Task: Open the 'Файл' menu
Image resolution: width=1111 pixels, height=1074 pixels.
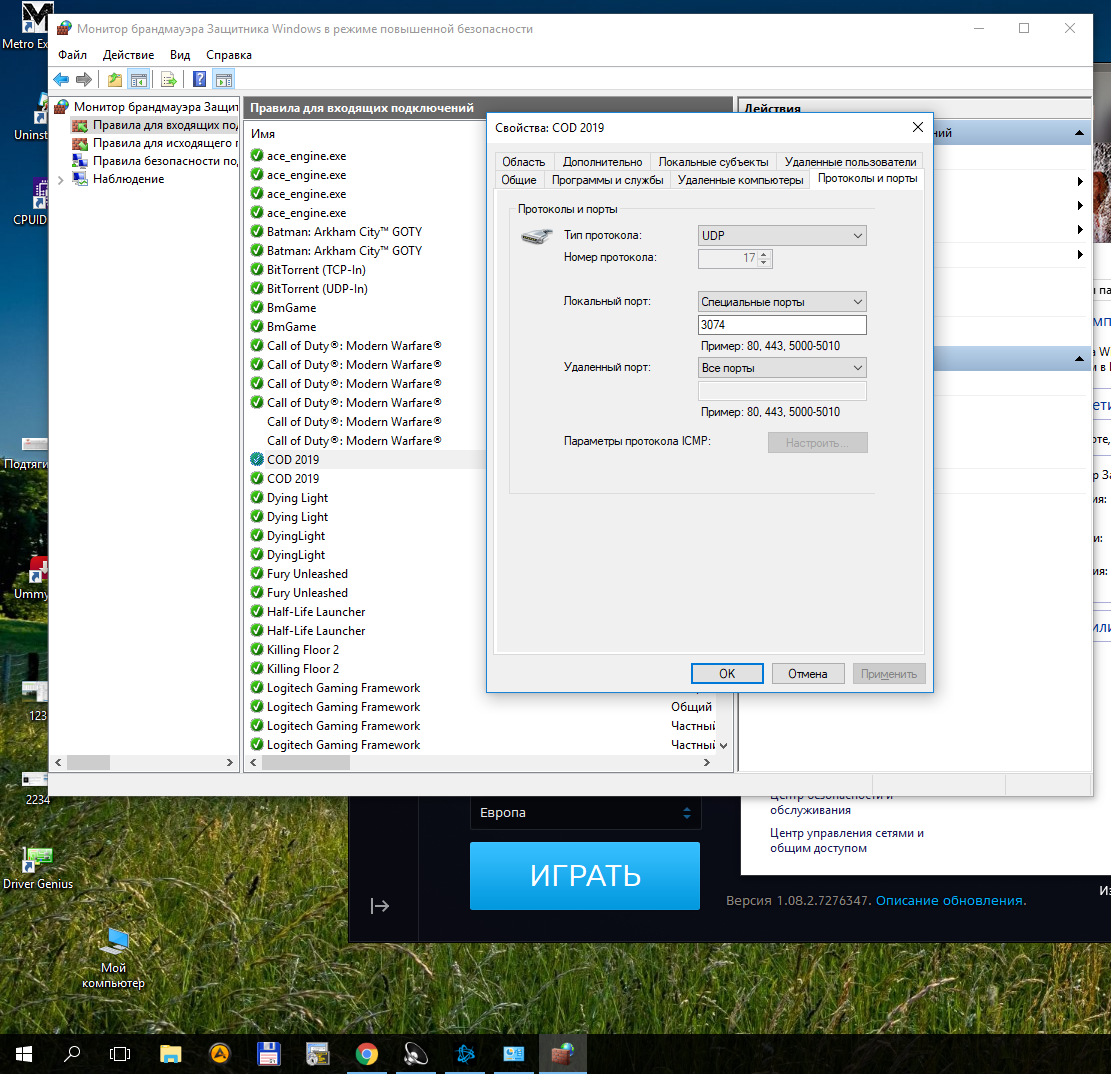Action: [x=72, y=55]
